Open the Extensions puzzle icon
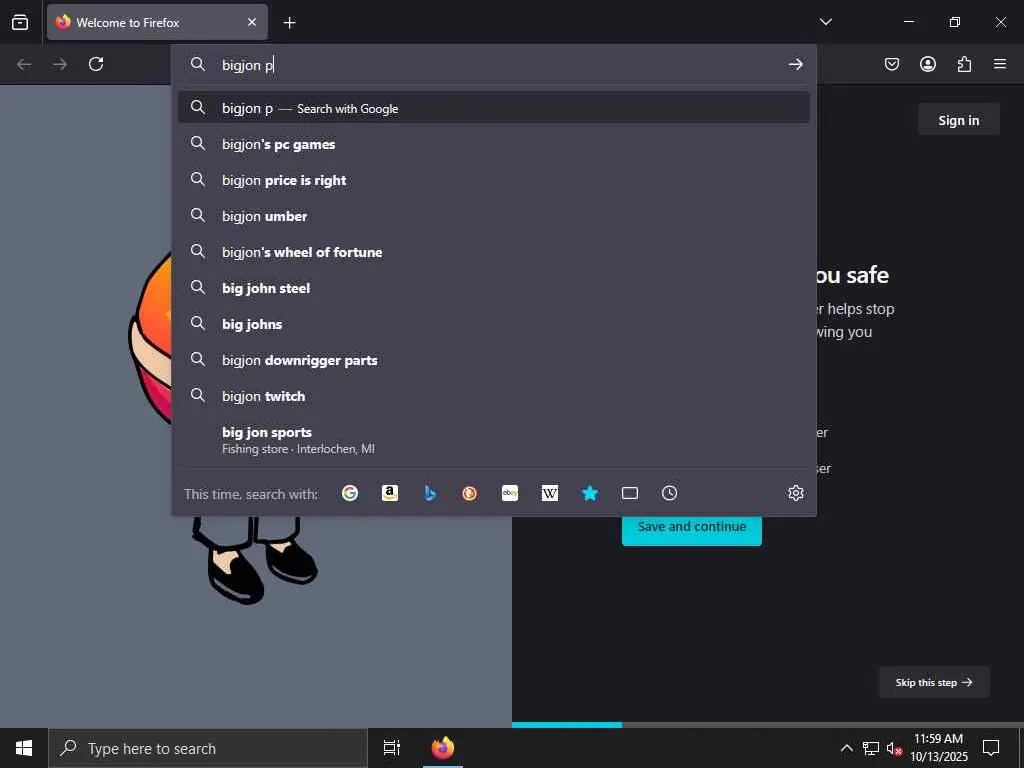1024x768 pixels. [964, 64]
